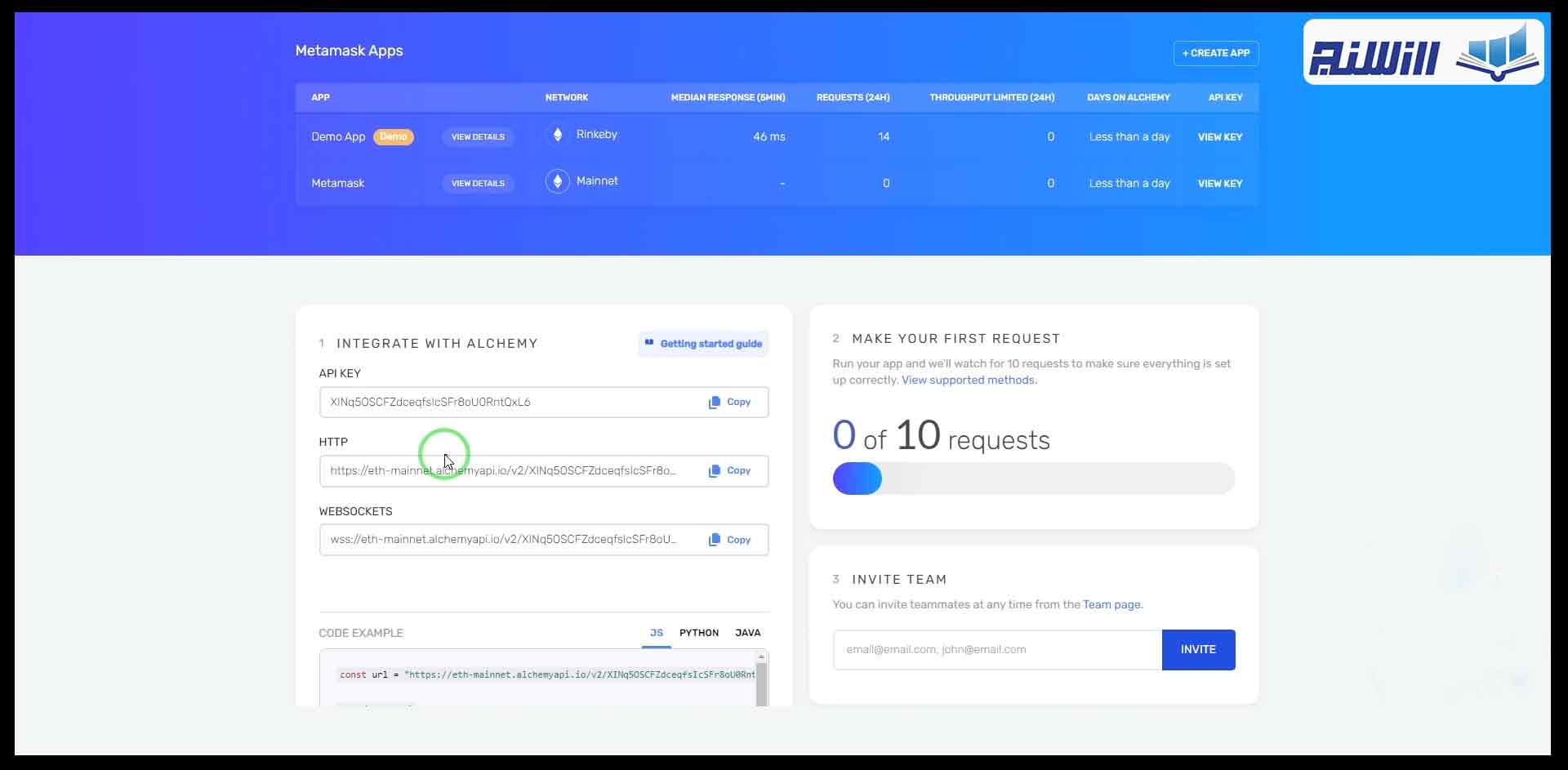
Task: Click the const url code line
Action: coord(547,674)
